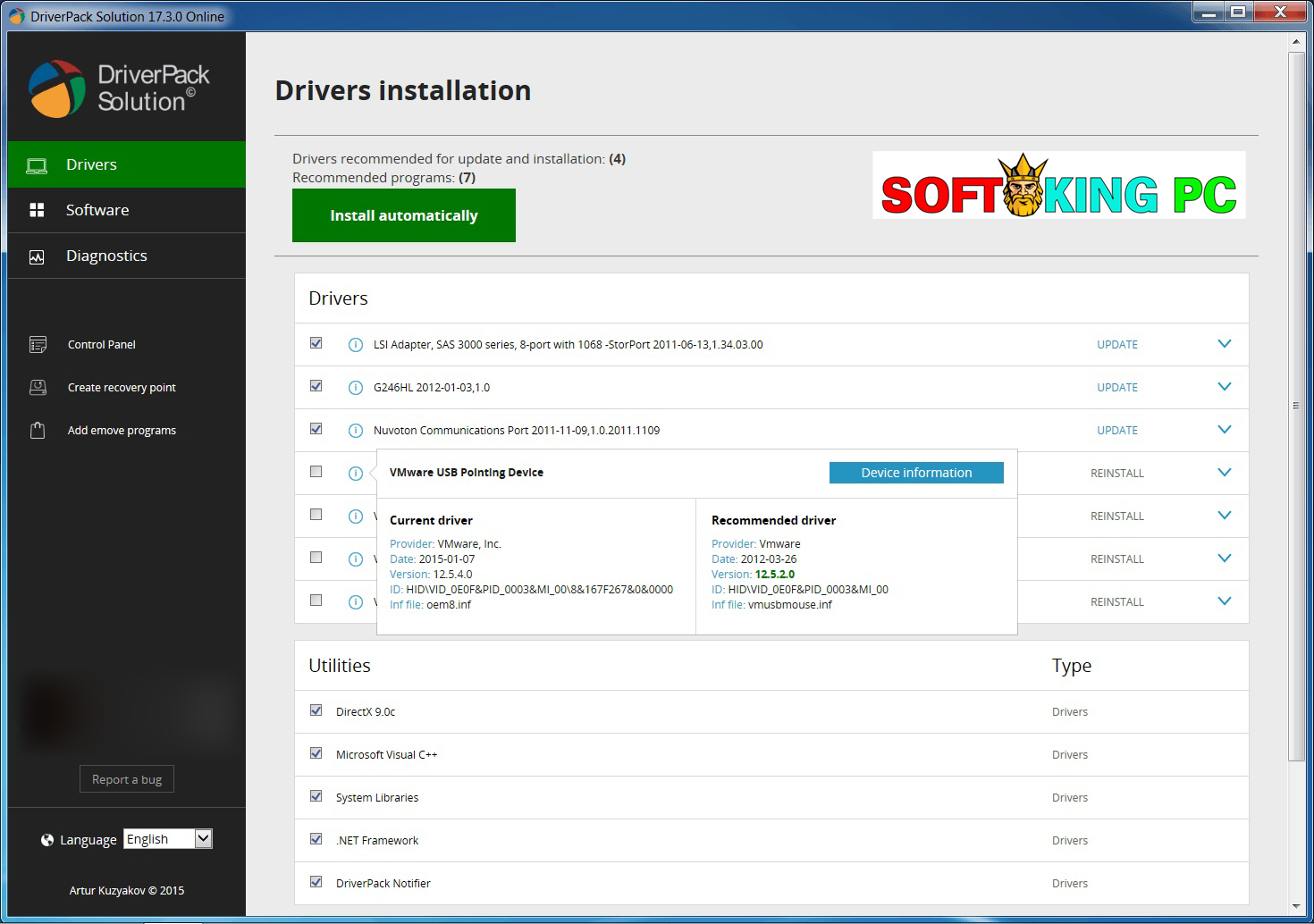1314x924 pixels.
Task: Click the Report a bug button
Action: (127, 779)
